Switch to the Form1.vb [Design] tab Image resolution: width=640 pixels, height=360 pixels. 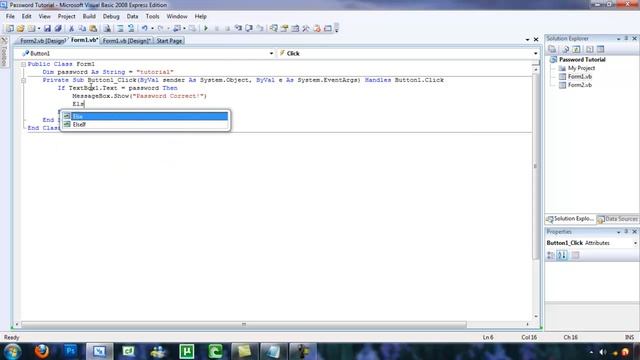pos(127,41)
